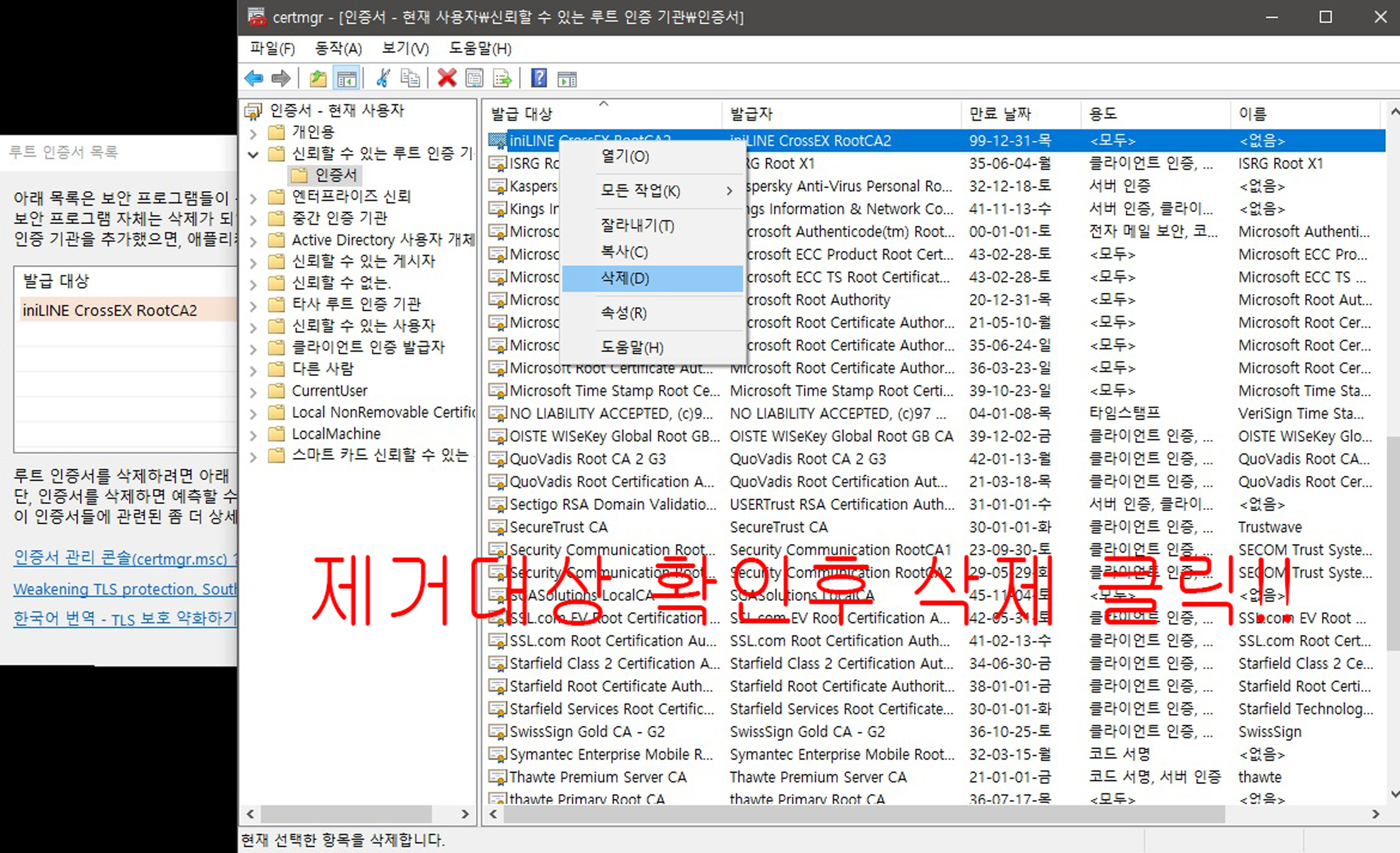1400x853 pixels.
Task: Click the Copy toolbar icon
Action: point(410,79)
